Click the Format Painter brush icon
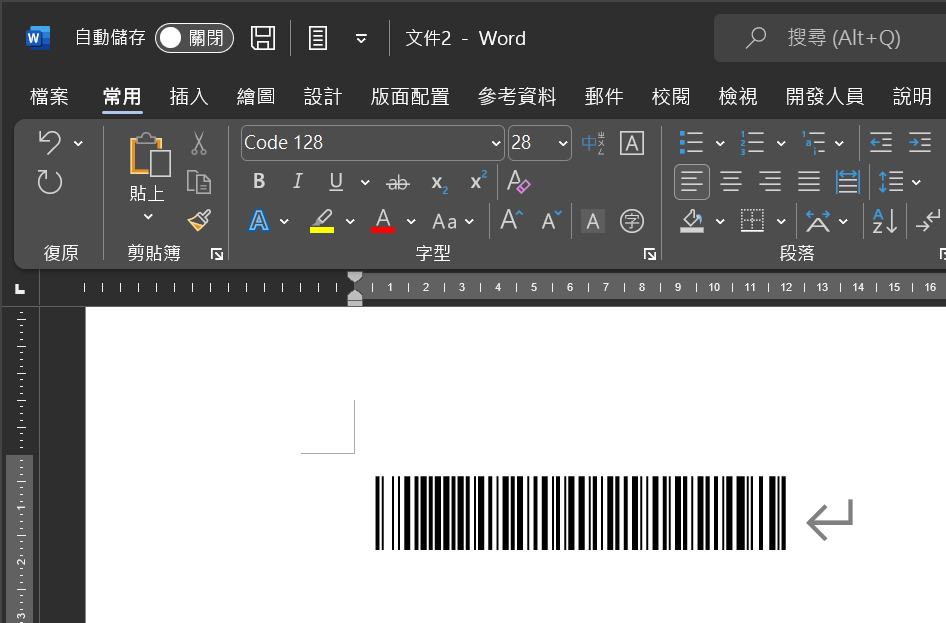 (199, 220)
